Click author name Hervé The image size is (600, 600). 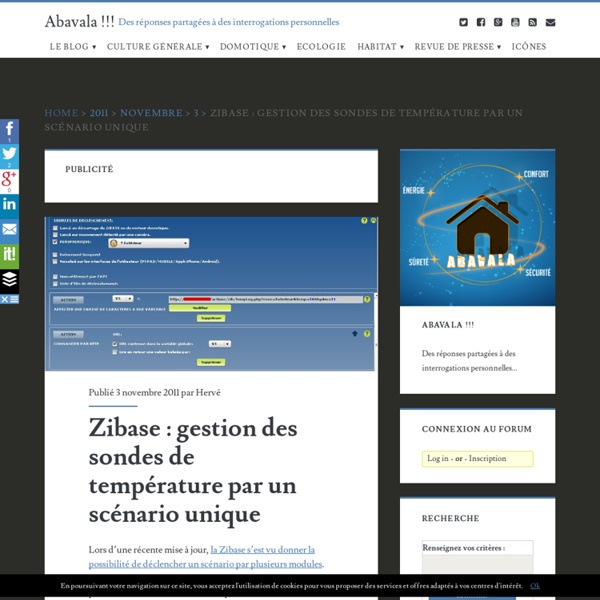click(x=208, y=393)
